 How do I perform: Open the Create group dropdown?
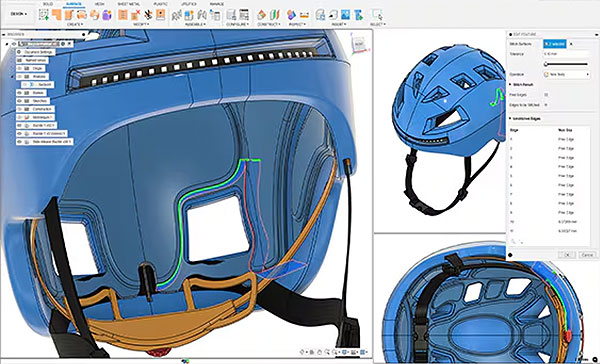(x=75, y=24)
